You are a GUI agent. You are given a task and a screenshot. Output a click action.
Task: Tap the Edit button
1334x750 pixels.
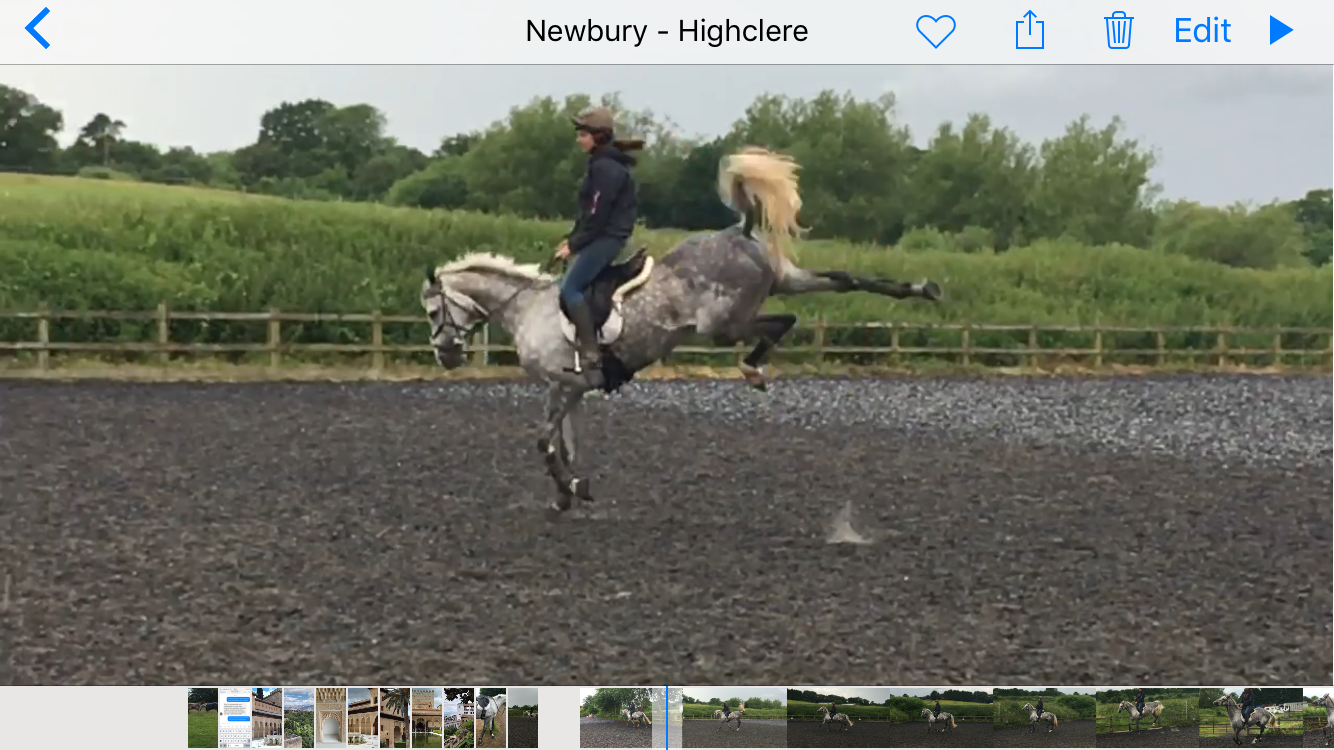coord(1202,31)
